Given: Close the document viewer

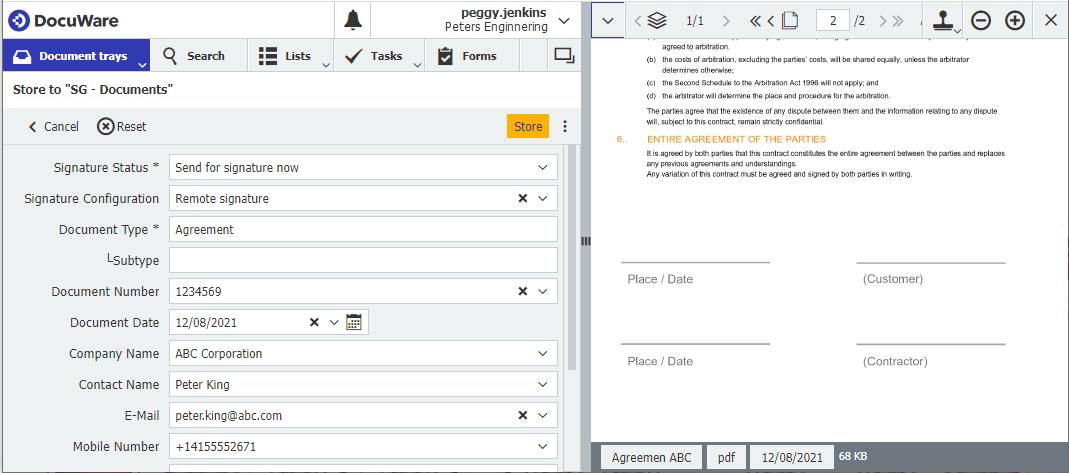Looking at the screenshot, I should [x=1051, y=20].
